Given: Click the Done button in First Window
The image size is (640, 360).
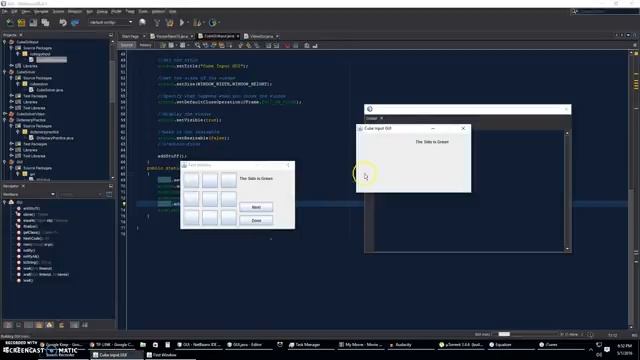Looking at the screenshot, I should pos(256,220).
